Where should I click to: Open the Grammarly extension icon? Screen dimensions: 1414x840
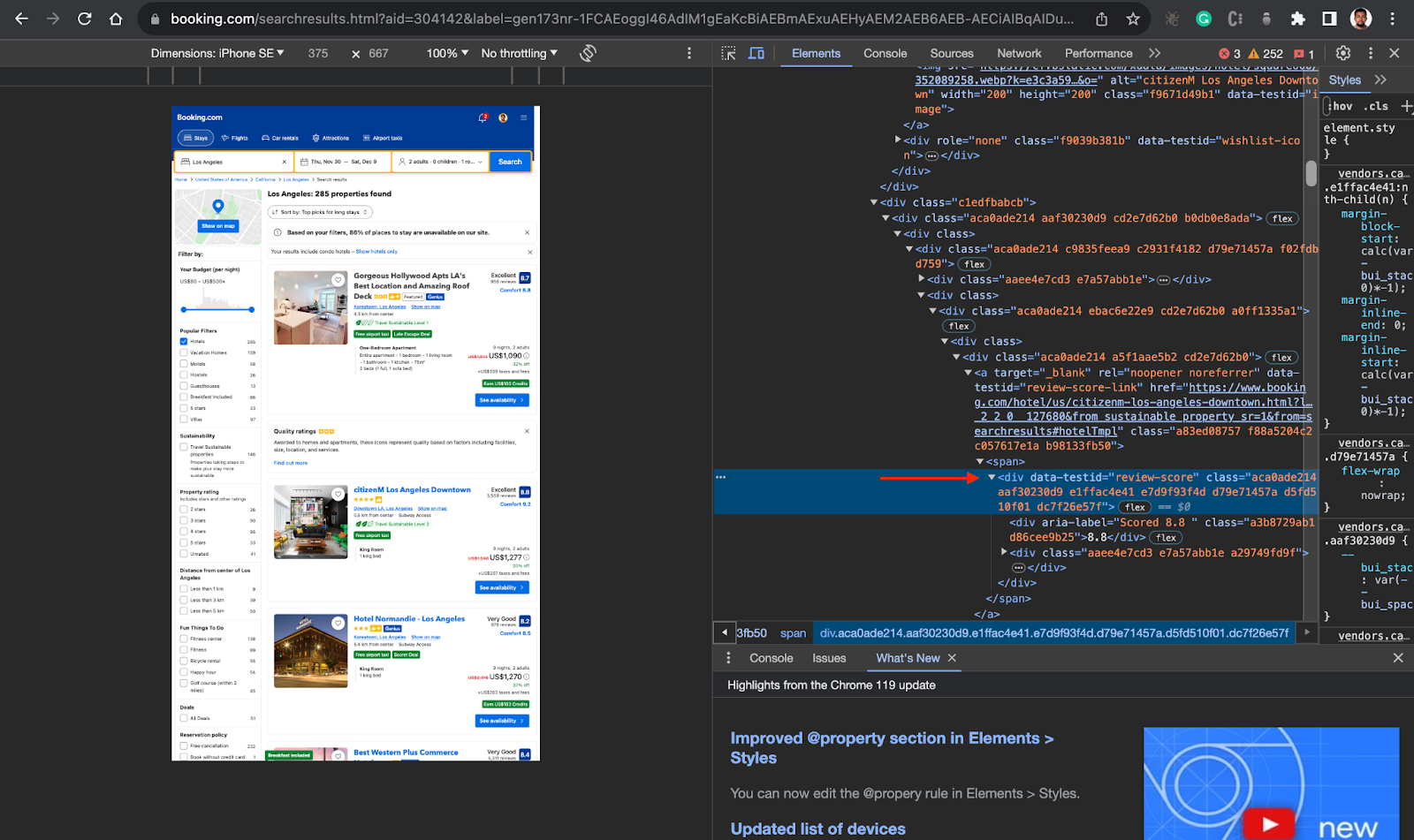click(1204, 19)
